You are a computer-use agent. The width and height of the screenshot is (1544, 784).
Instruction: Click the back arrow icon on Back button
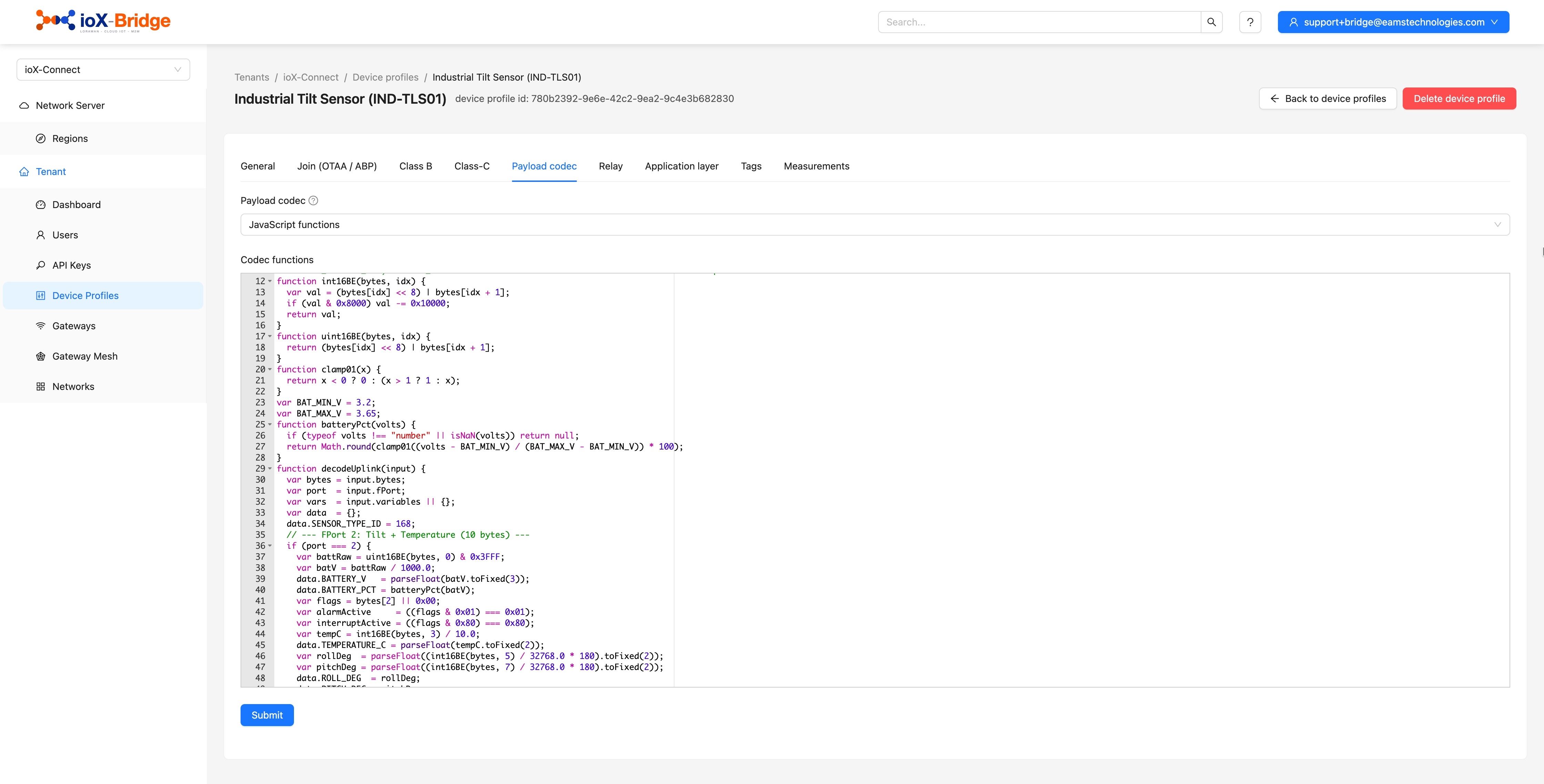coord(1274,99)
